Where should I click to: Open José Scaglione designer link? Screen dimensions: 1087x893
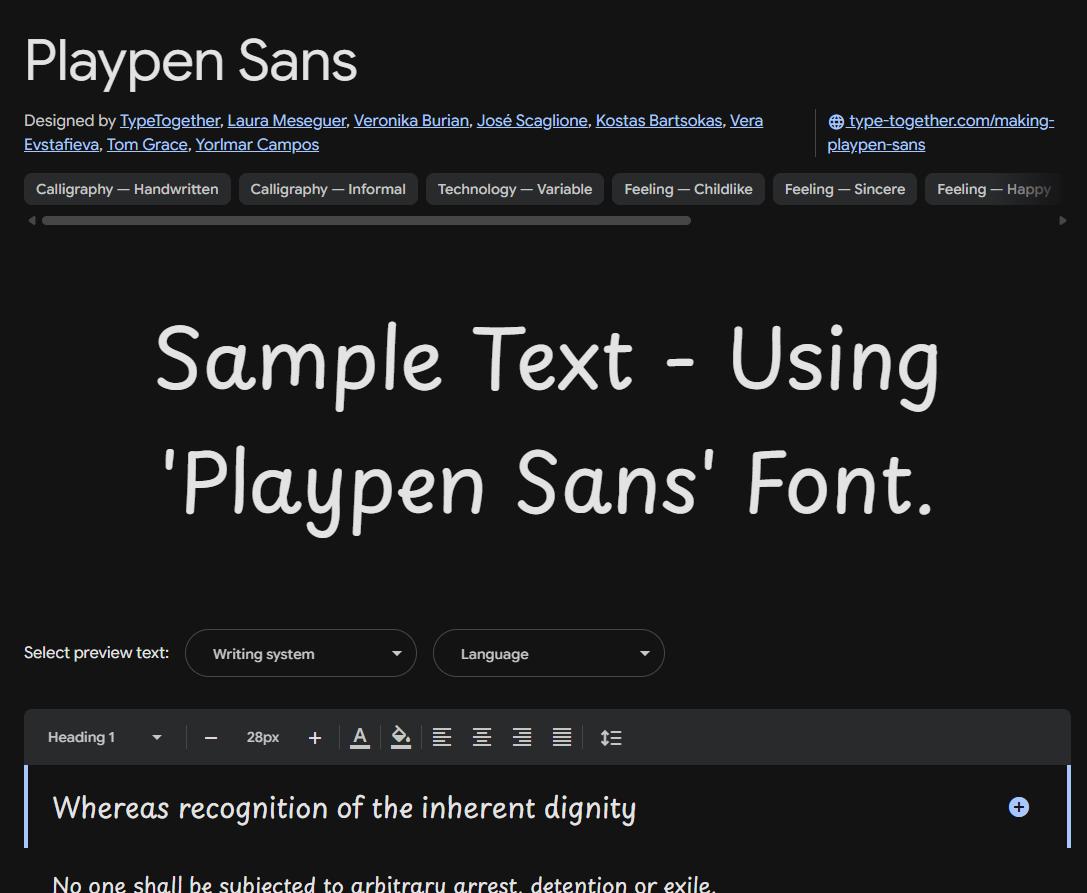(x=532, y=121)
